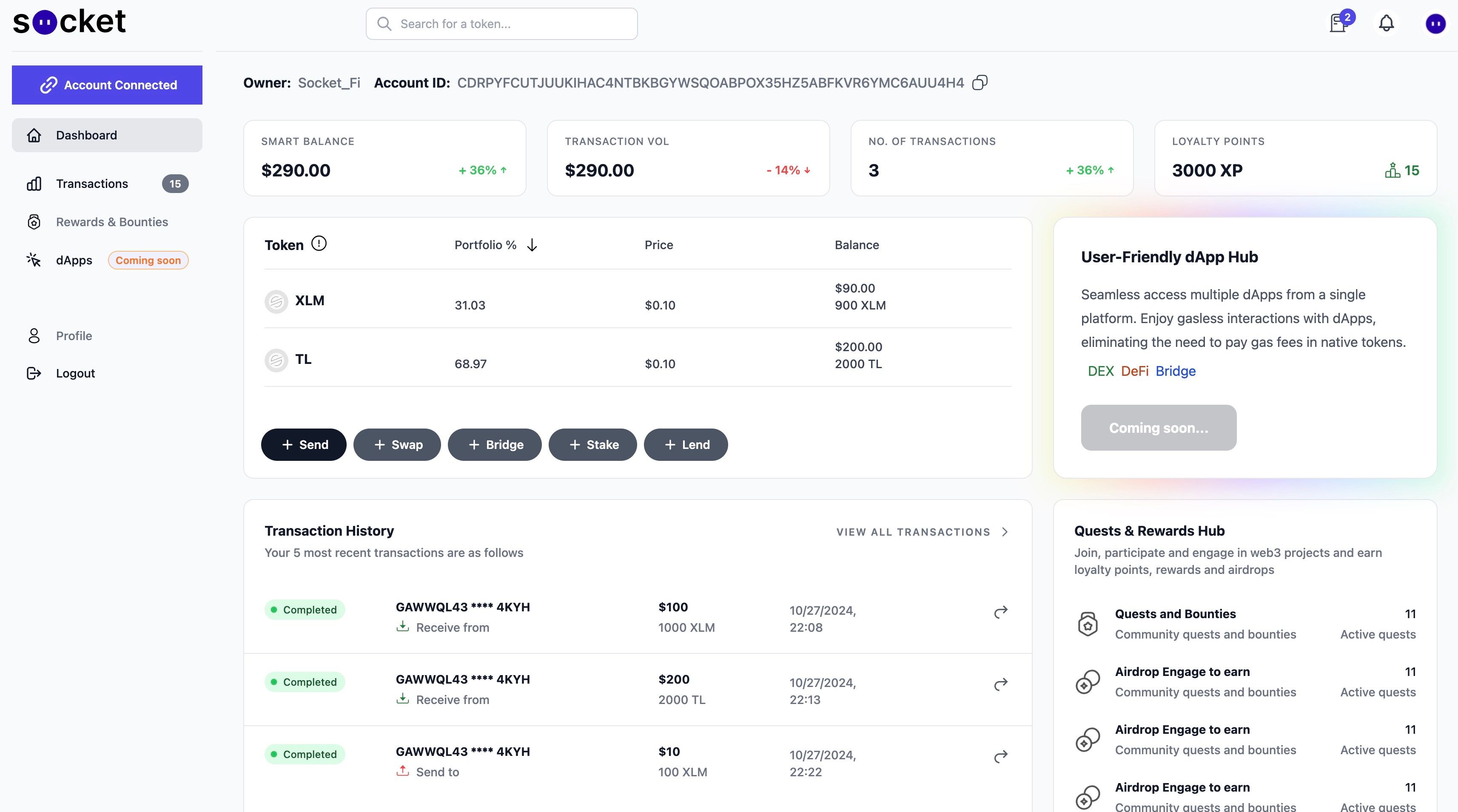The width and height of the screenshot is (1458, 812).
Task: Click the Logout exit icon
Action: [x=34, y=373]
